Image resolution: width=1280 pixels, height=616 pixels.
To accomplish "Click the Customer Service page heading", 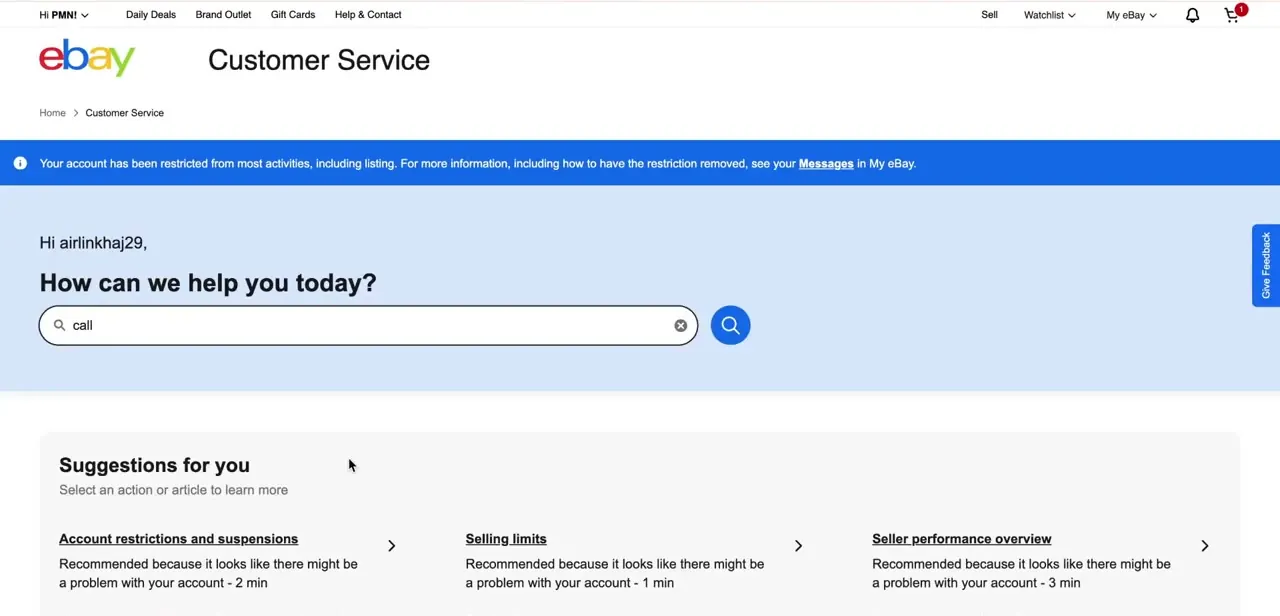I will (x=319, y=60).
